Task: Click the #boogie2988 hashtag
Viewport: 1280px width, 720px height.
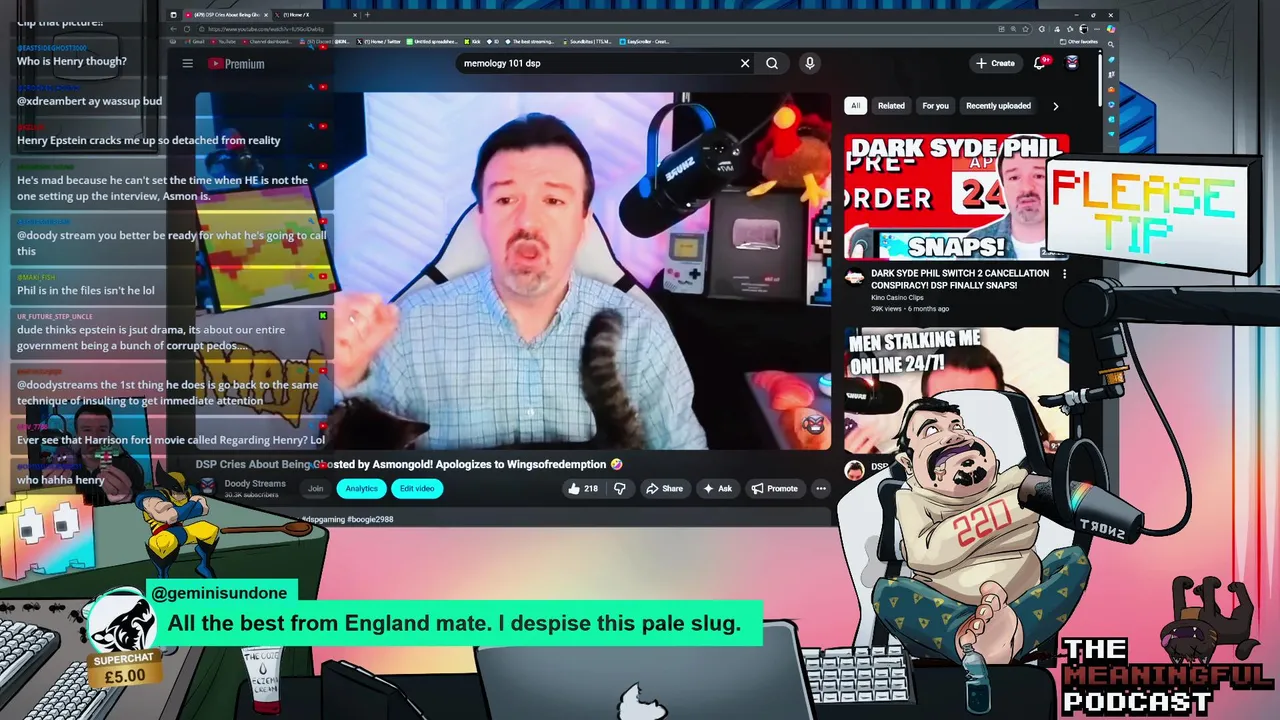Action: click(371, 519)
